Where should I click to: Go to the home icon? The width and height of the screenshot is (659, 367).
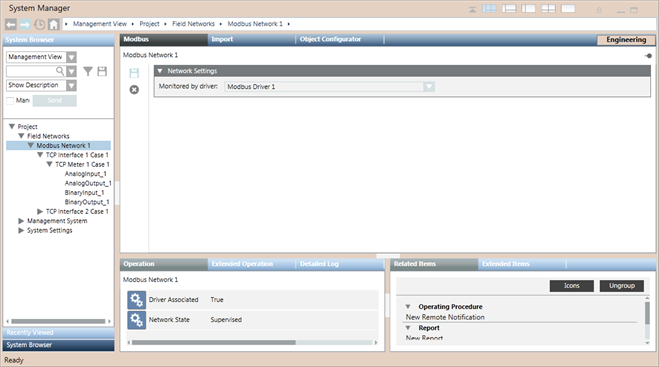[x=53, y=24]
